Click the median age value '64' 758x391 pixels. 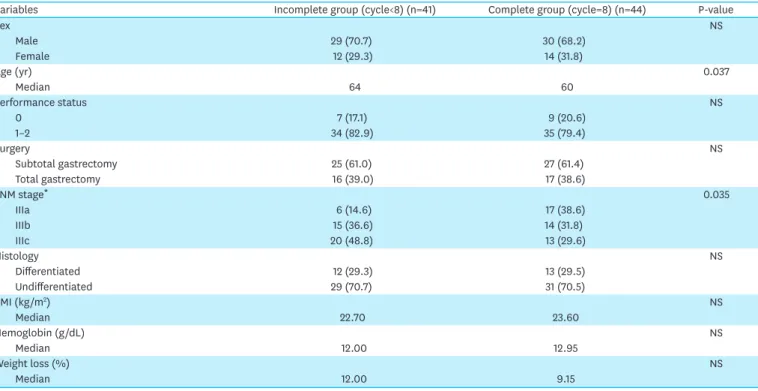[x=355, y=87]
